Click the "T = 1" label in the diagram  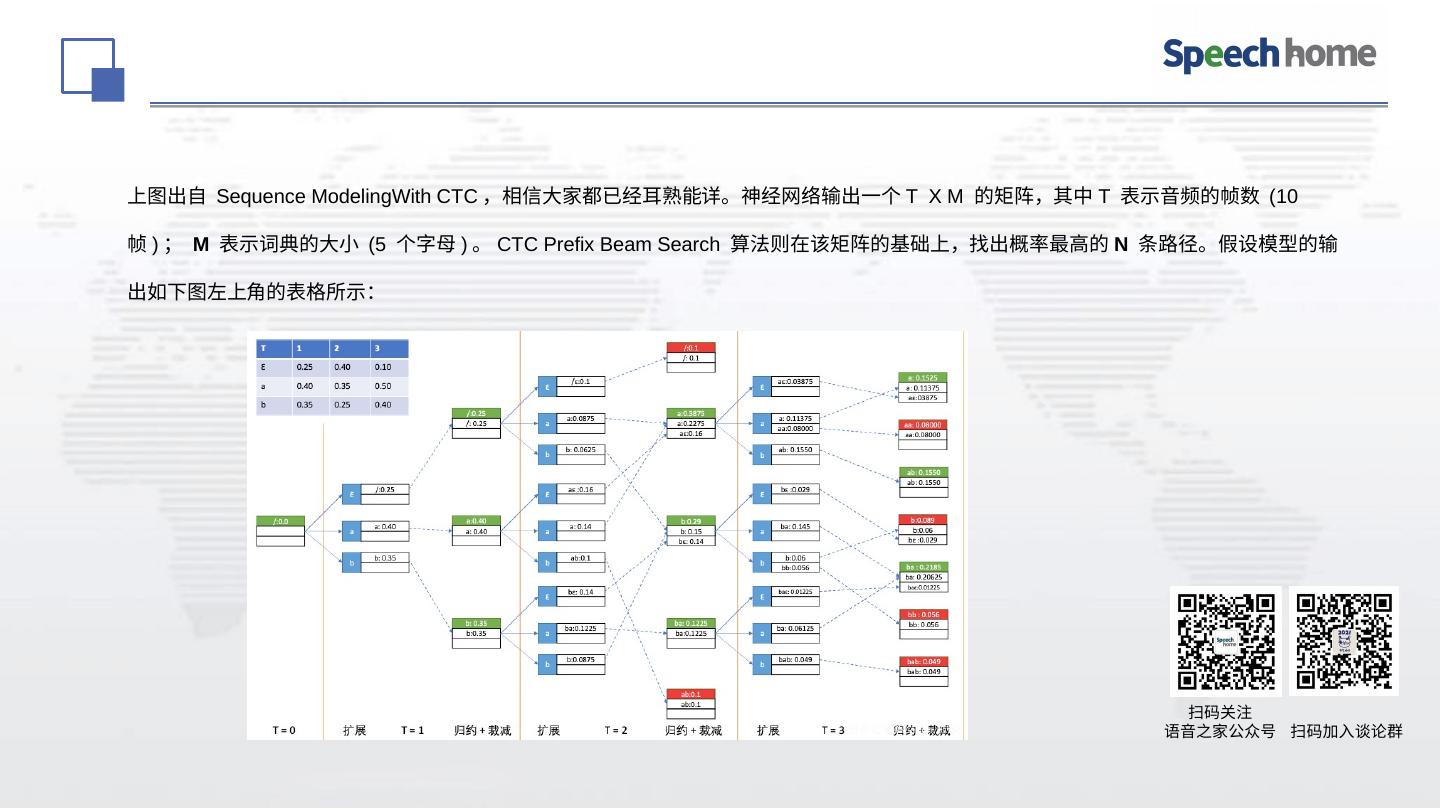click(413, 731)
